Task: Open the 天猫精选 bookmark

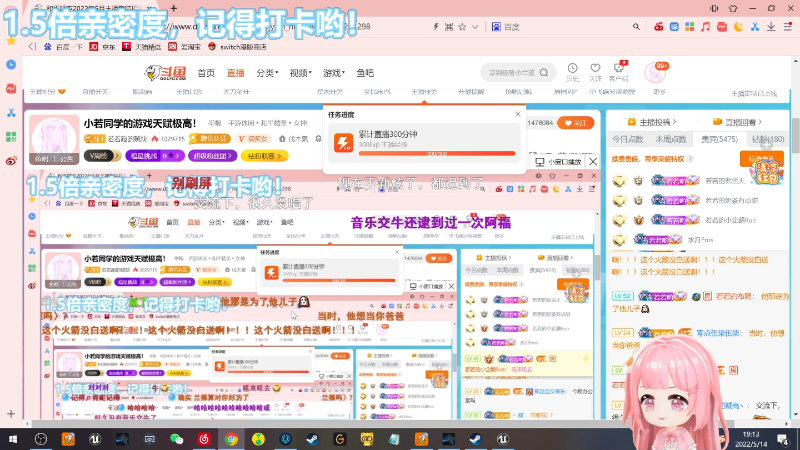Action: coord(141,46)
